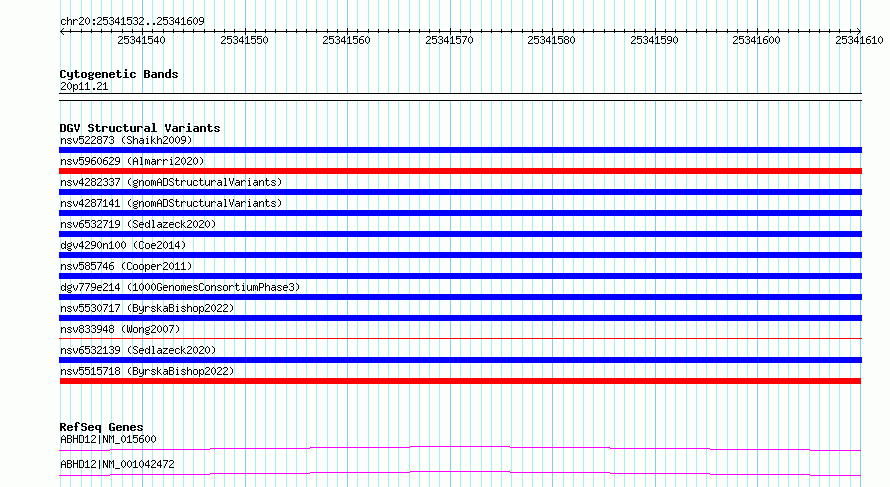Select the blue bar under nsv6532139
Viewport: 890px width, 487px height.
pos(460,360)
